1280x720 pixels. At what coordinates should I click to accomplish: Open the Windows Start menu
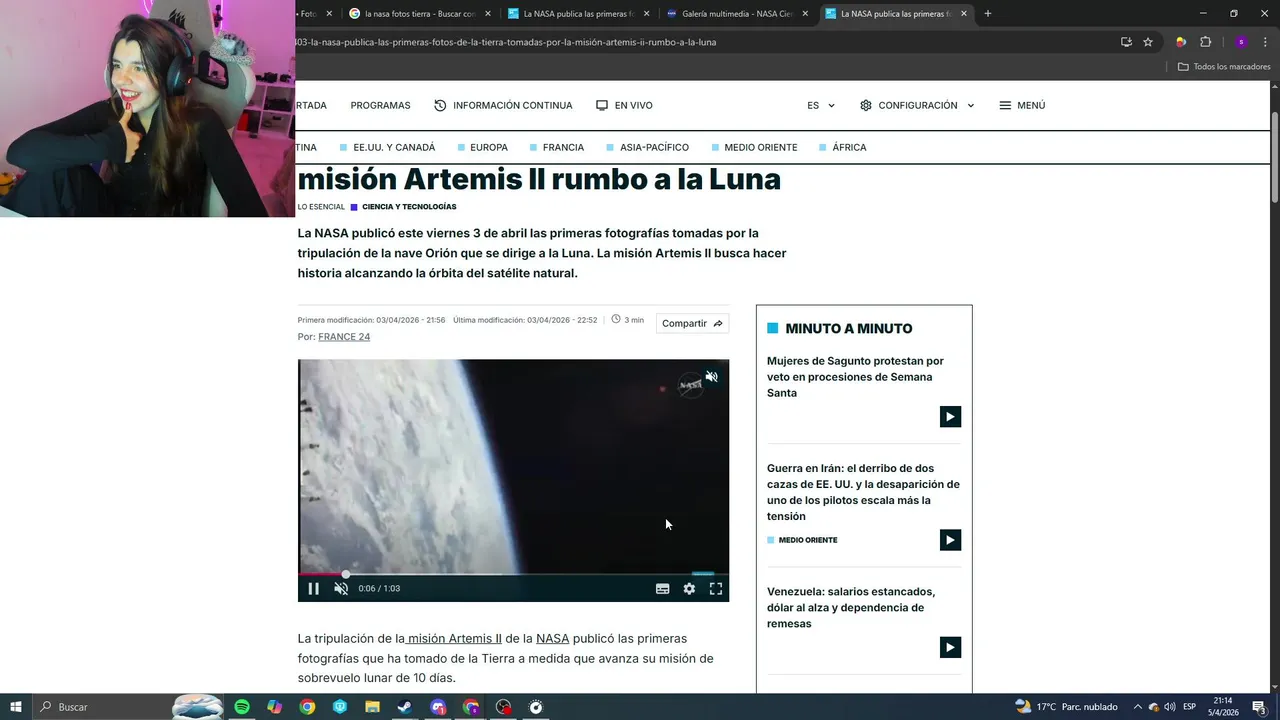[x=16, y=707]
